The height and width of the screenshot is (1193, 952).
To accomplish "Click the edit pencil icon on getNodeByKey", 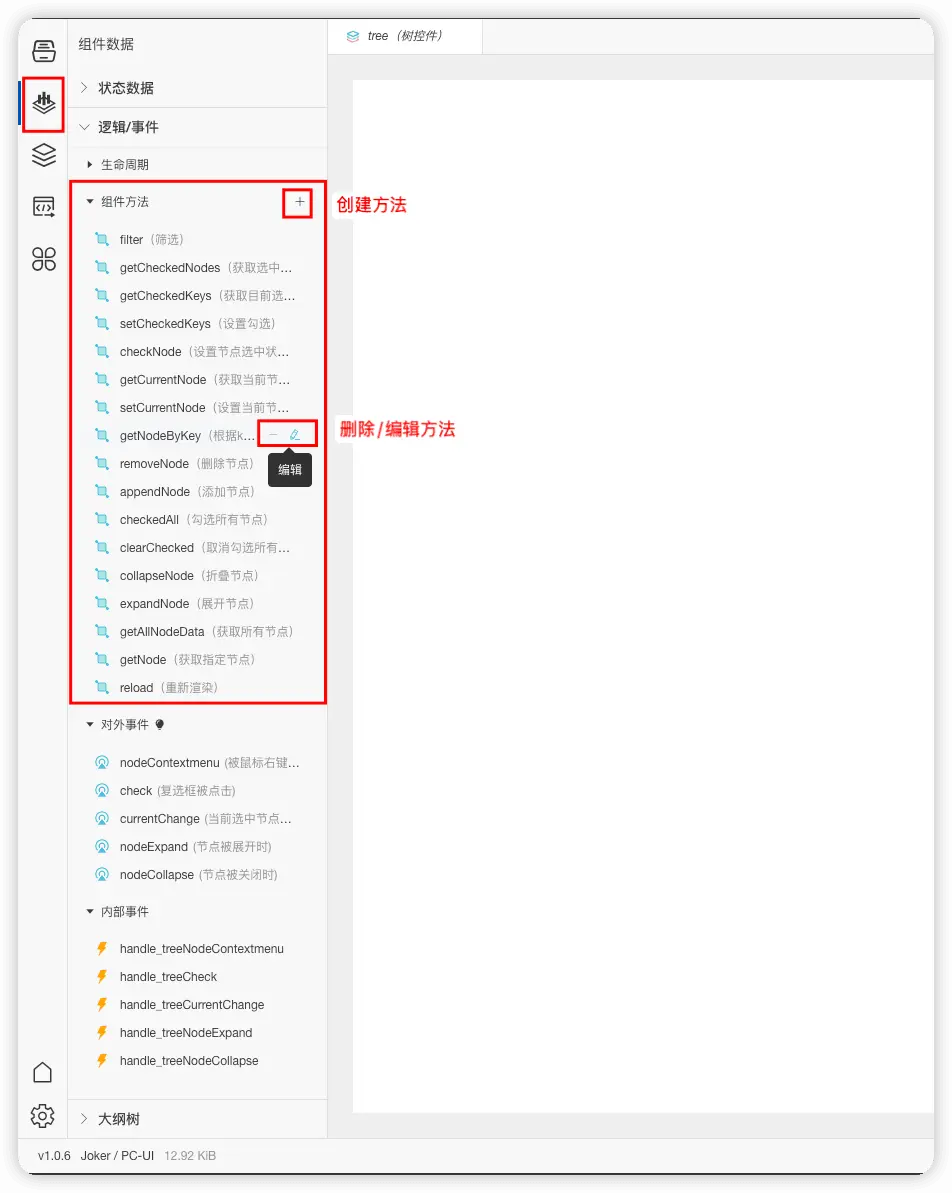I will click(x=295, y=435).
